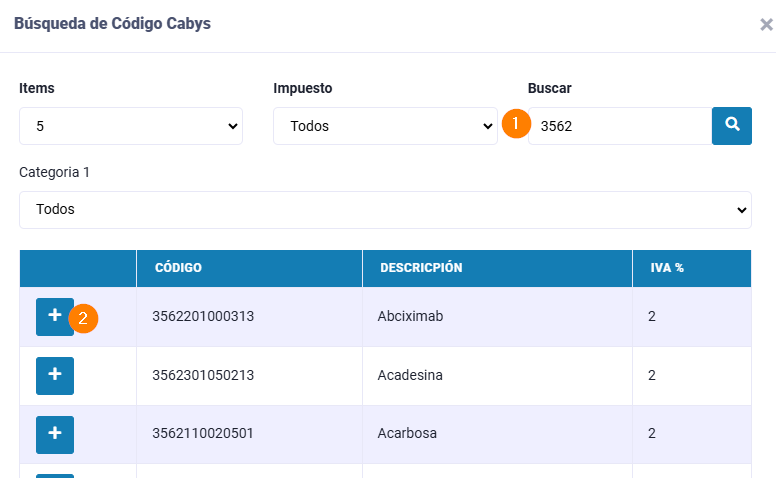Open the Categoria 1 dropdown
This screenshot has height=478, width=776.
click(385, 210)
